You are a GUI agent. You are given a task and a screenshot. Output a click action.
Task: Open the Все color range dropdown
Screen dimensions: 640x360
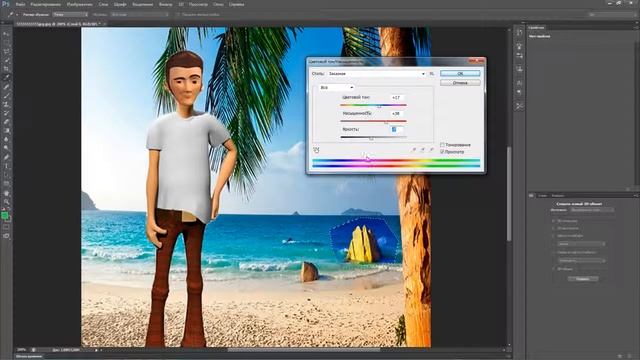click(x=336, y=87)
